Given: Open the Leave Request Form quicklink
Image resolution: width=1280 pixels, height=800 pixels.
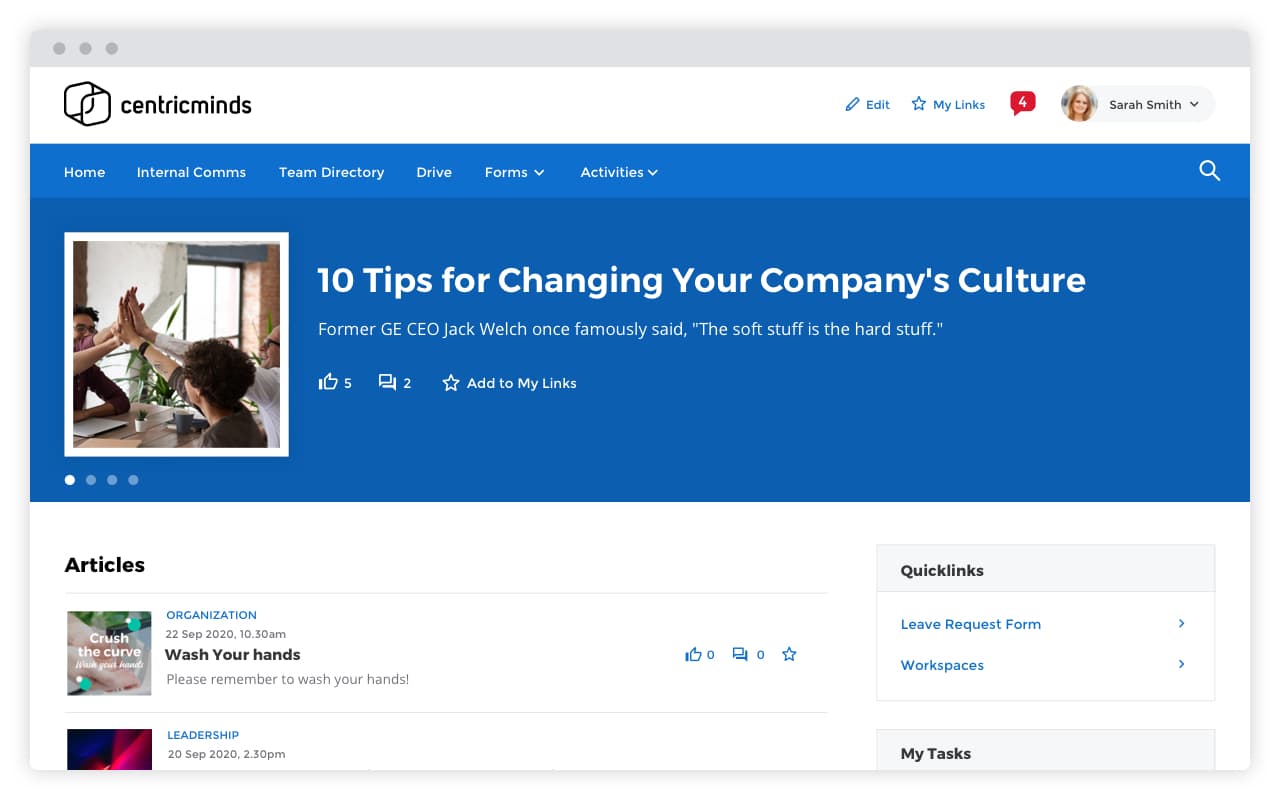Looking at the screenshot, I should [x=970, y=624].
